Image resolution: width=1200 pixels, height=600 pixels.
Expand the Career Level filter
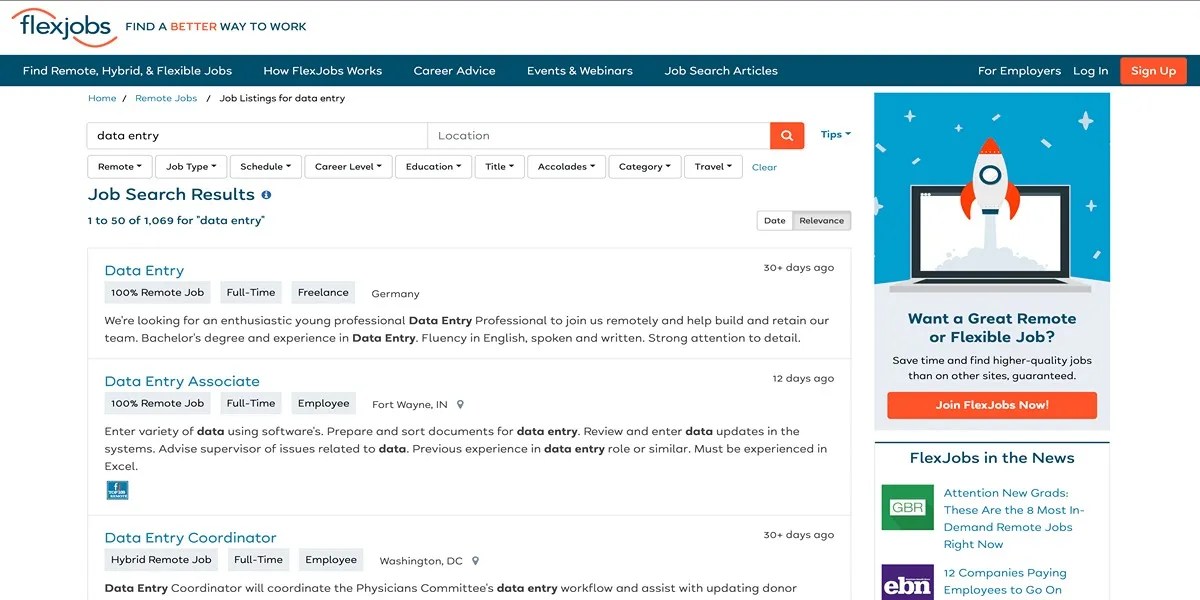(348, 166)
